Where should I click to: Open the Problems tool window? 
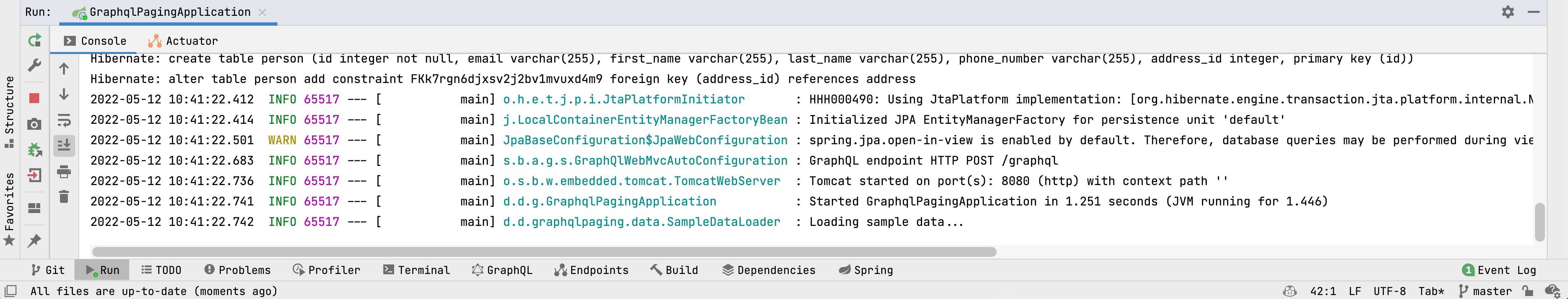[x=237, y=270]
